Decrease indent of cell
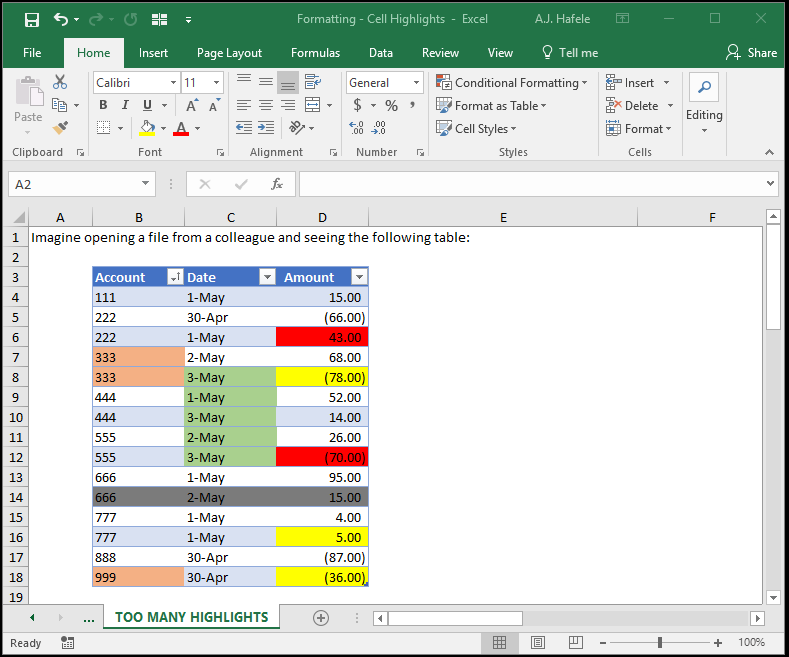The image size is (789, 657). pos(244,128)
